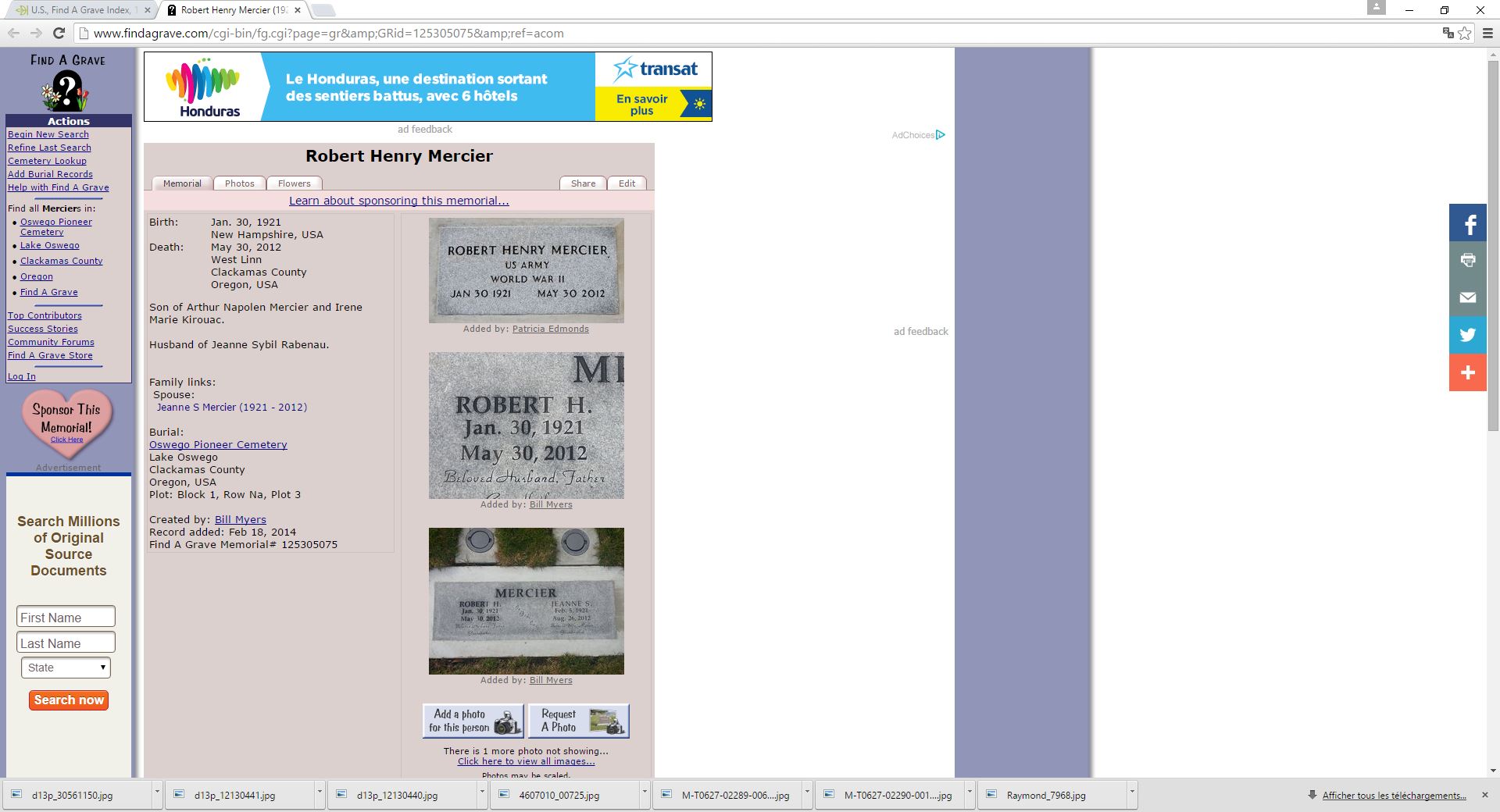Screen dimensions: 1500x812
Task: Switch to Photos tab
Action: coord(240,183)
